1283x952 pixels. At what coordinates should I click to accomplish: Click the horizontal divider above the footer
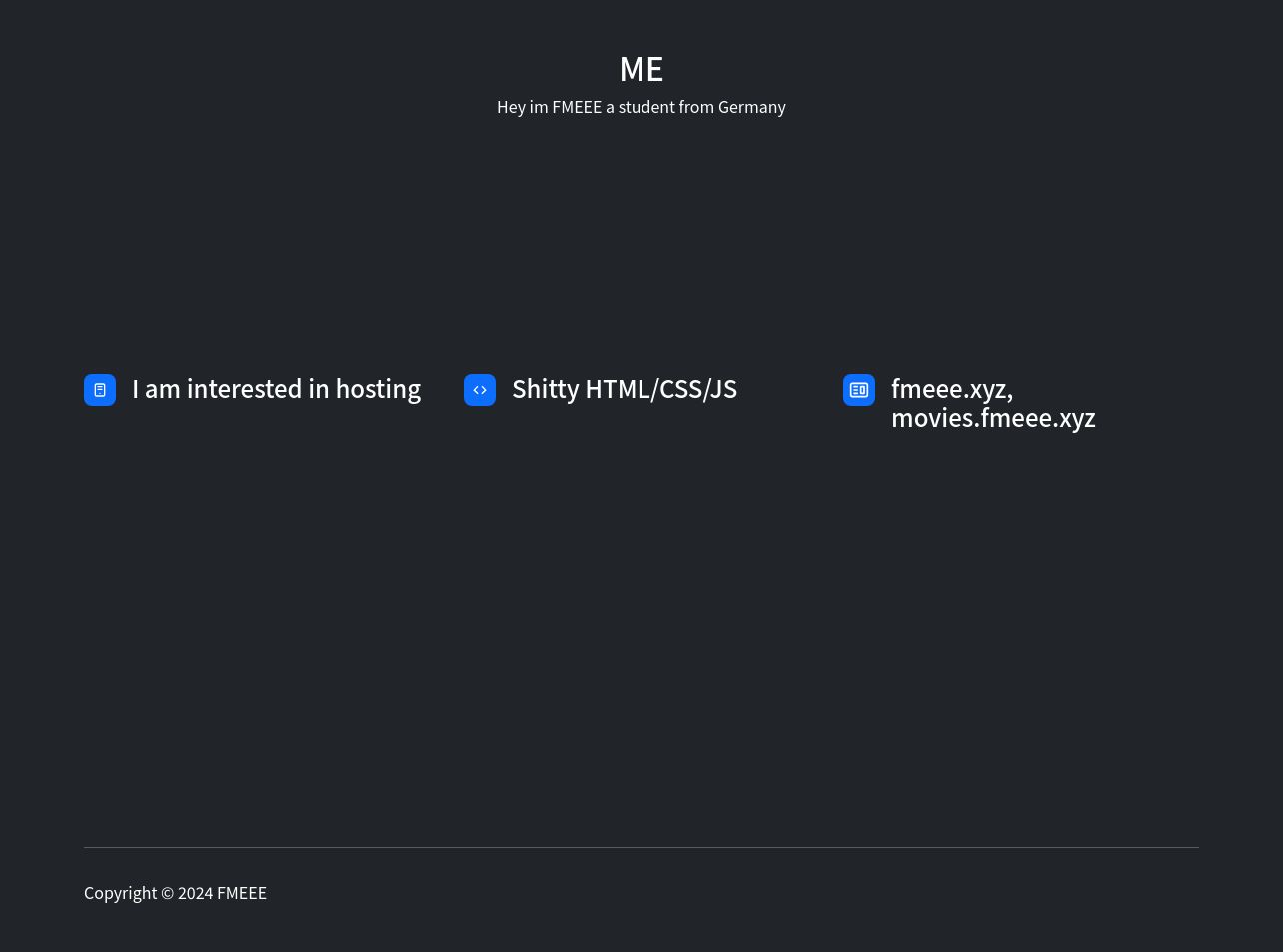point(641,847)
